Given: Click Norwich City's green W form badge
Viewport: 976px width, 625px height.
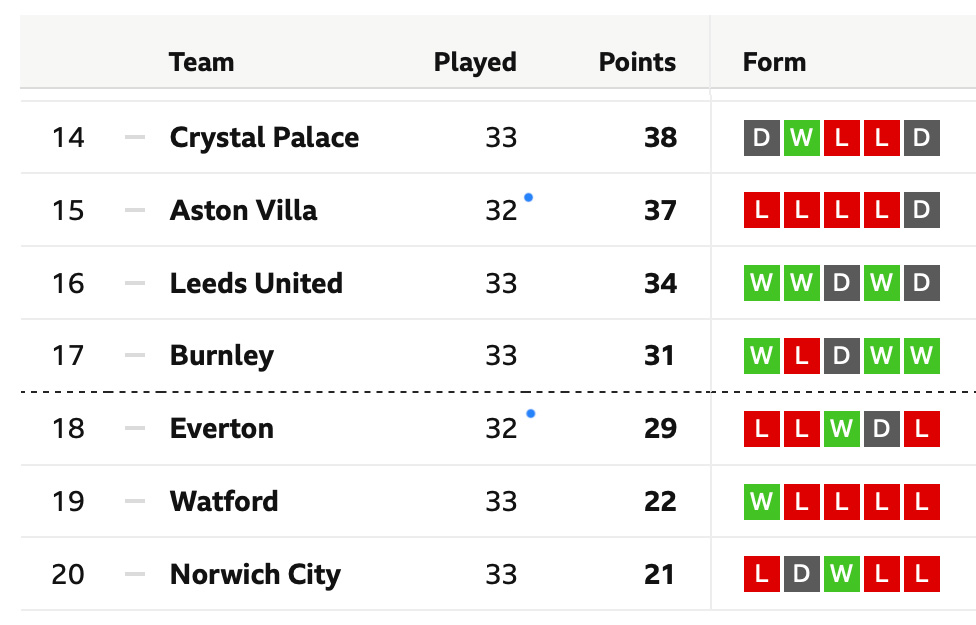Looking at the screenshot, I should pos(841,574).
